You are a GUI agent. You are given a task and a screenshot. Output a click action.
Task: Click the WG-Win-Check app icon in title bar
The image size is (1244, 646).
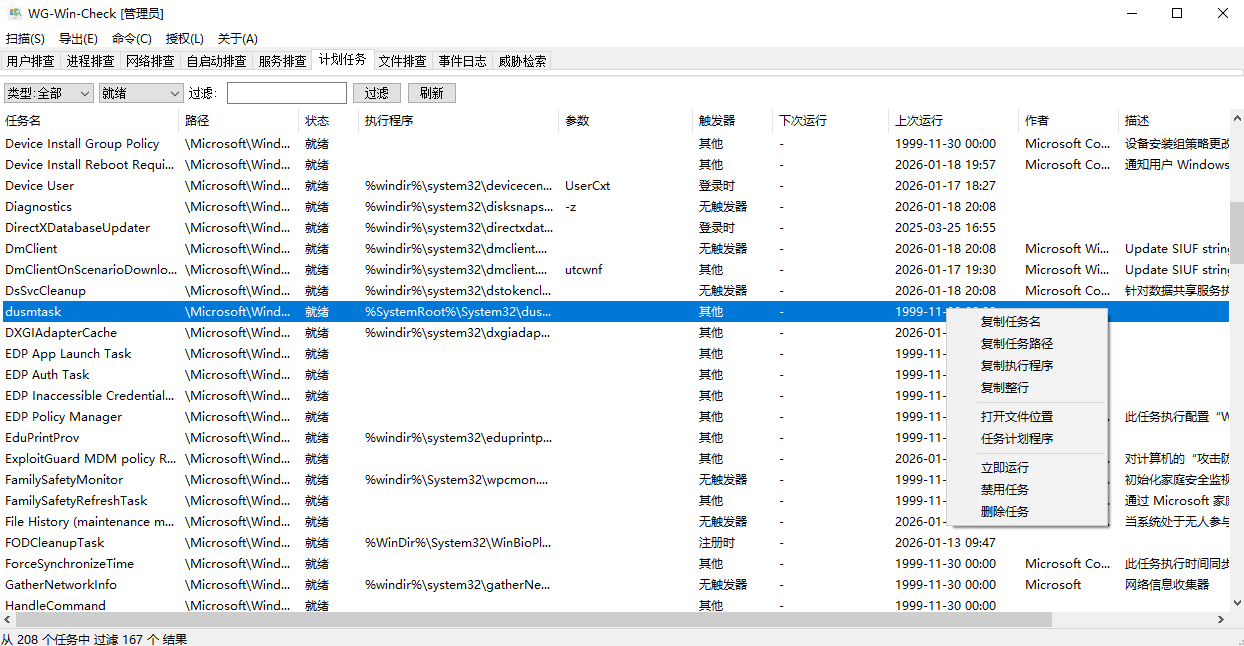(x=15, y=13)
